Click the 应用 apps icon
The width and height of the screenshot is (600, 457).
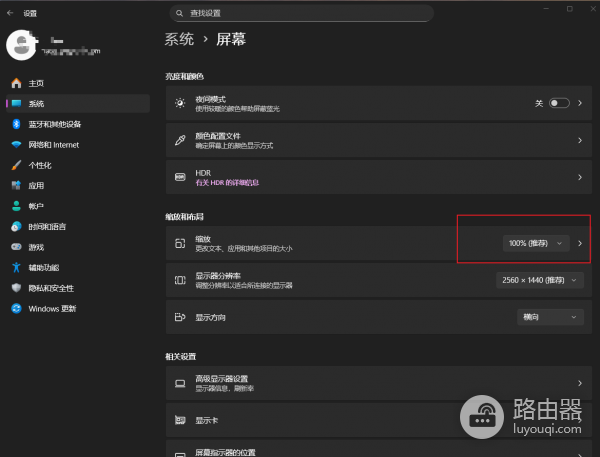[16, 186]
